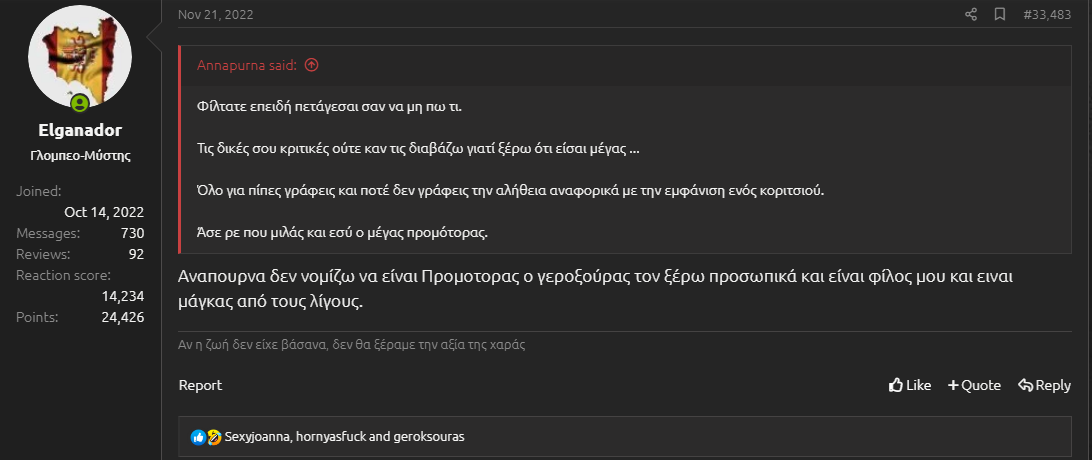This screenshot has width=1092, height=460.
Task: Open post number #33,483 permalink
Action: pyautogui.click(x=1047, y=14)
